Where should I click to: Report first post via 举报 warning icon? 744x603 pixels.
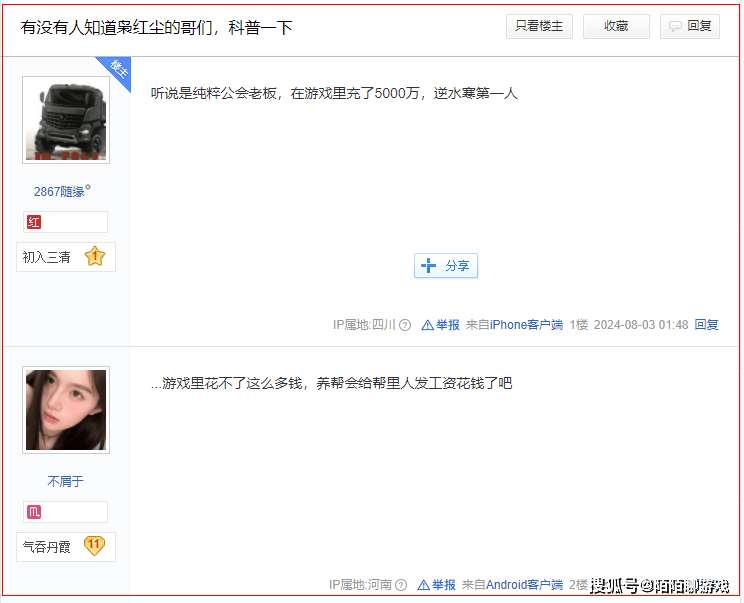point(428,325)
